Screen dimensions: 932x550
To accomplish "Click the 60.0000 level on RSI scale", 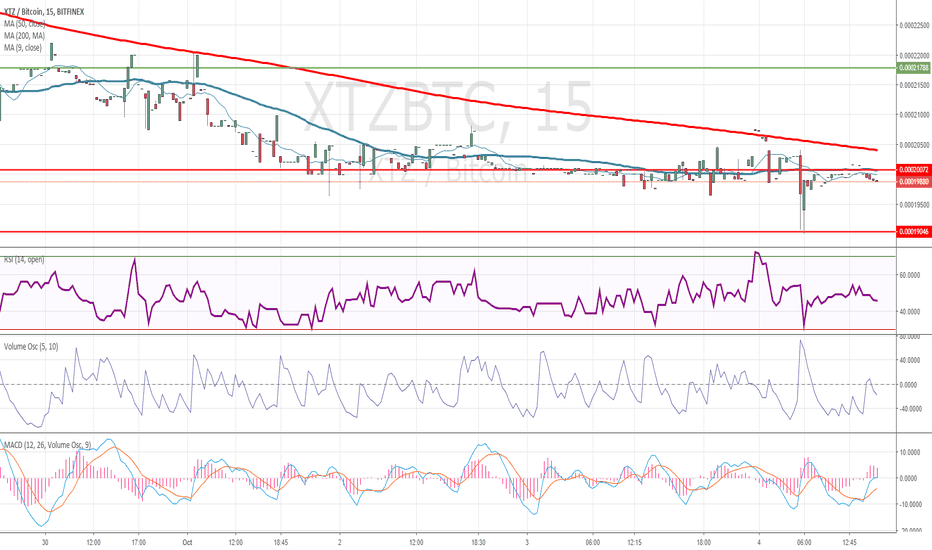I will pos(911,275).
